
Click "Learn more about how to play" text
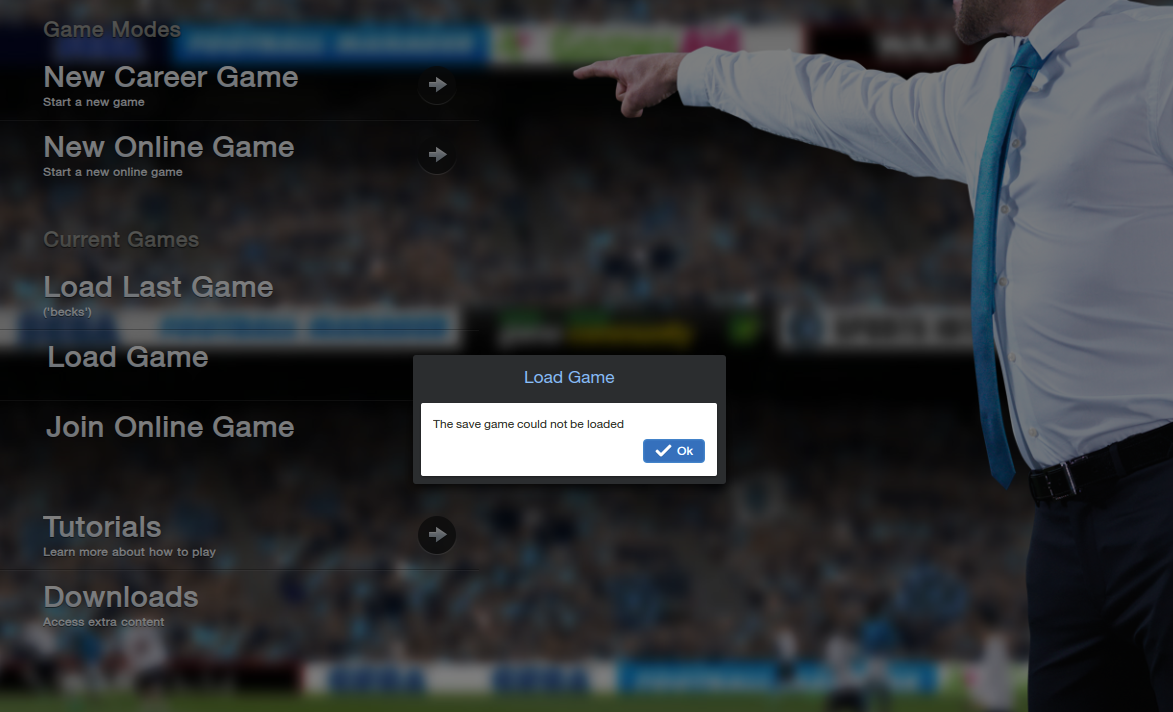tap(129, 552)
